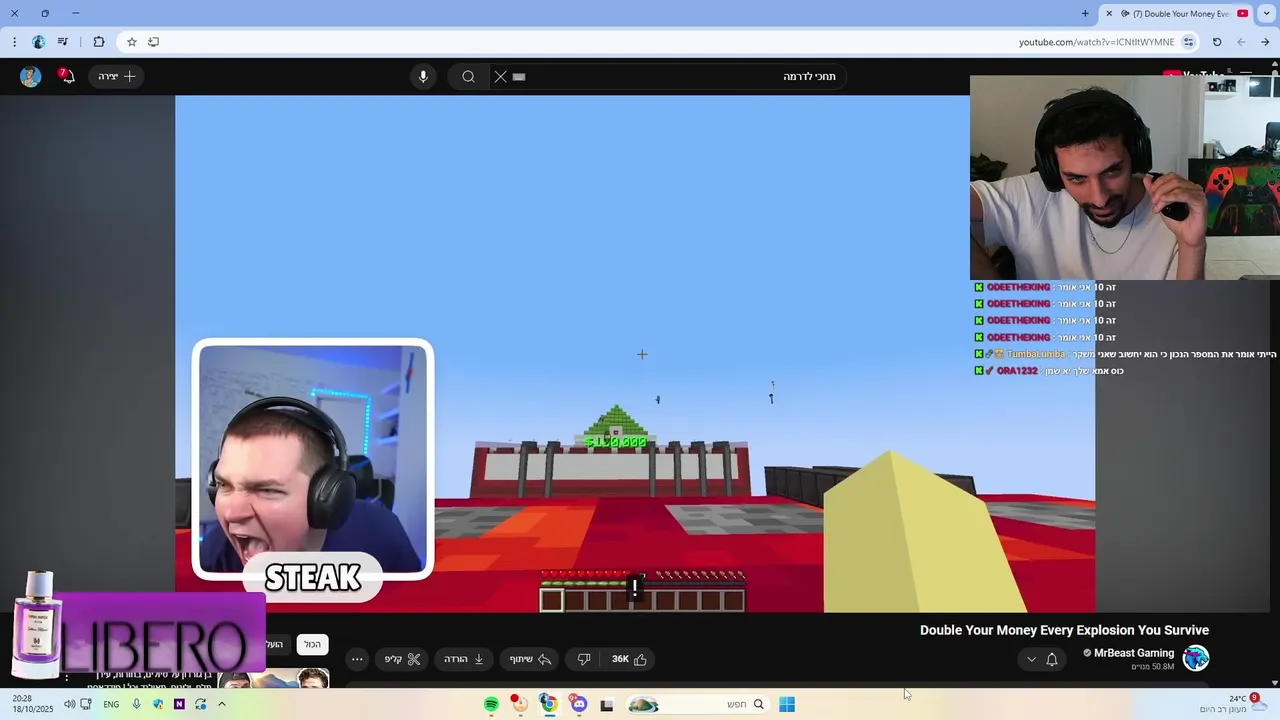
Task: Open Spotify from taskbar
Action: pyautogui.click(x=491, y=704)
